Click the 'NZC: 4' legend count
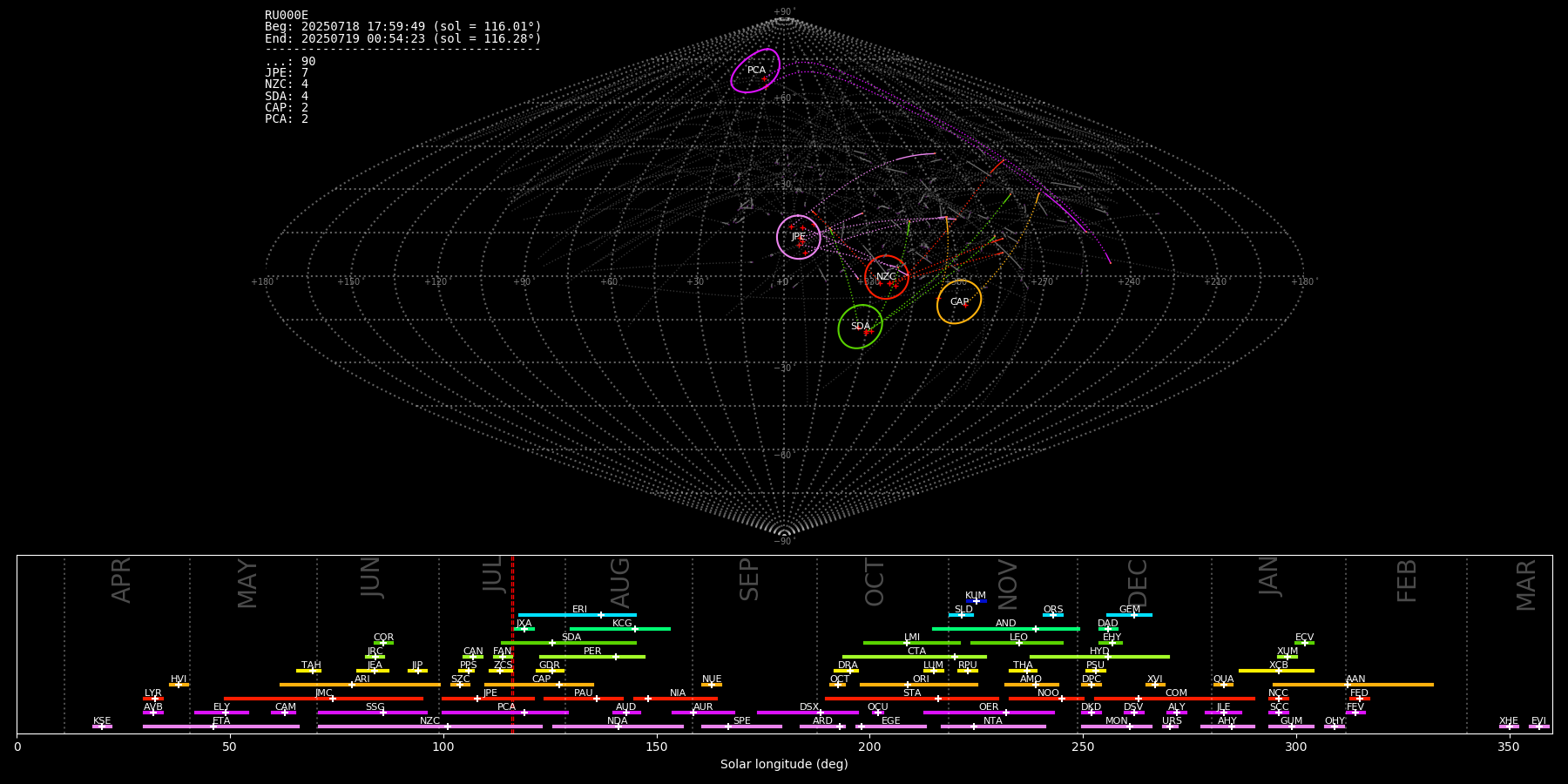 pyautogui.click(x=287, y=84)
